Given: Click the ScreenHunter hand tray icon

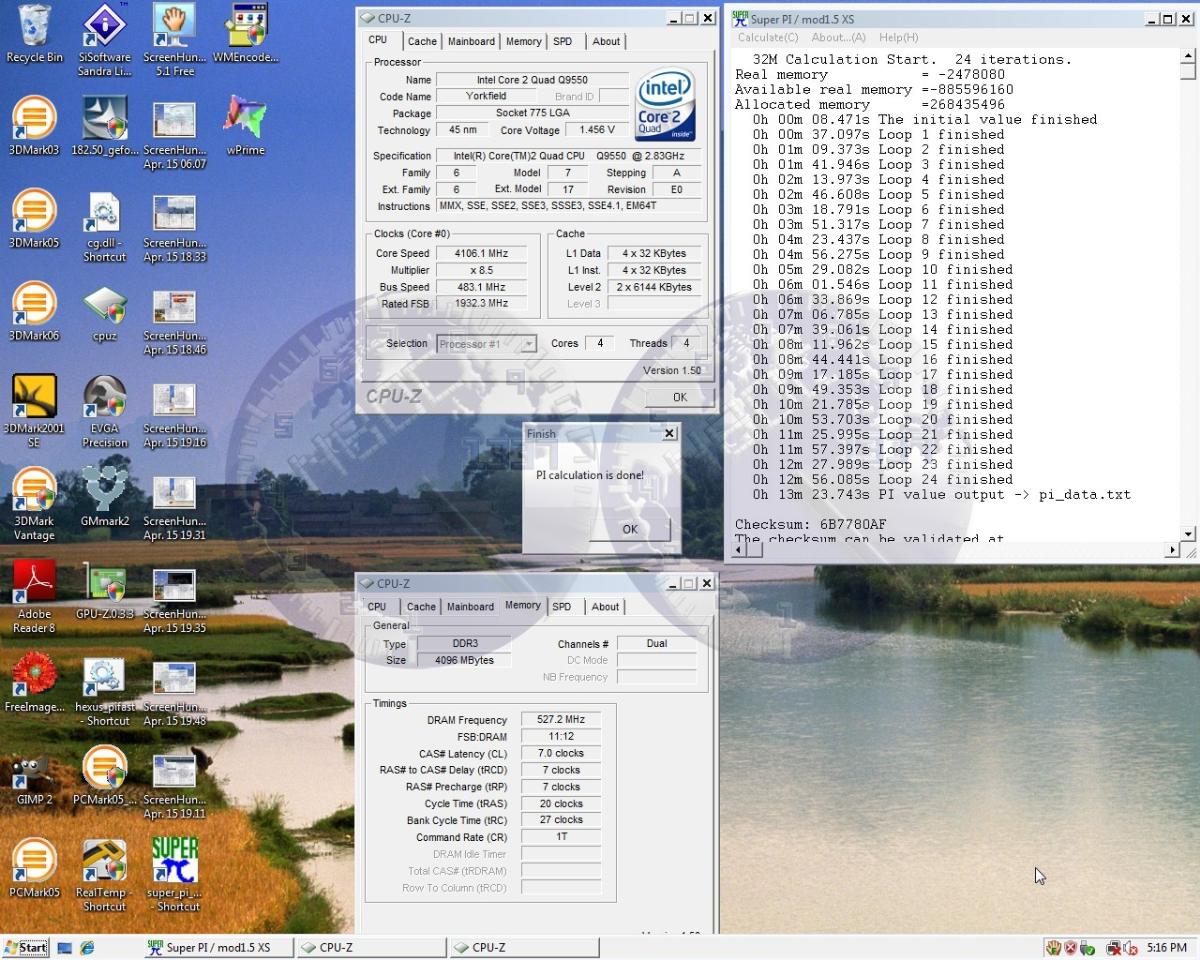Looking at the screenshot, I should tap(1053, 947).
